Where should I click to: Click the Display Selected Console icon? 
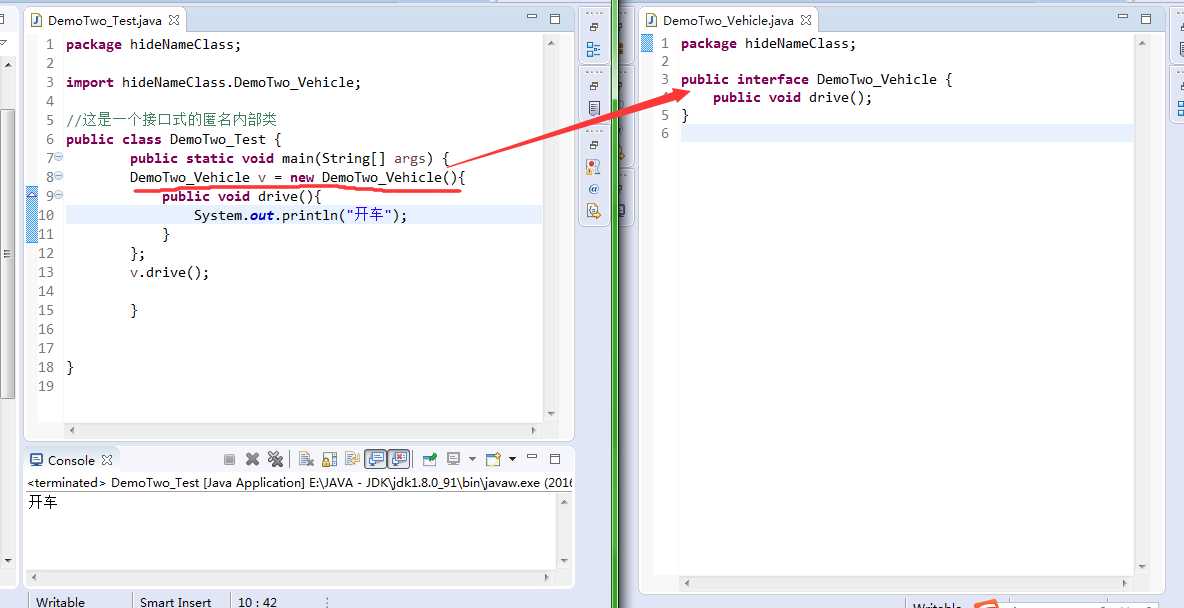(453, 459)
